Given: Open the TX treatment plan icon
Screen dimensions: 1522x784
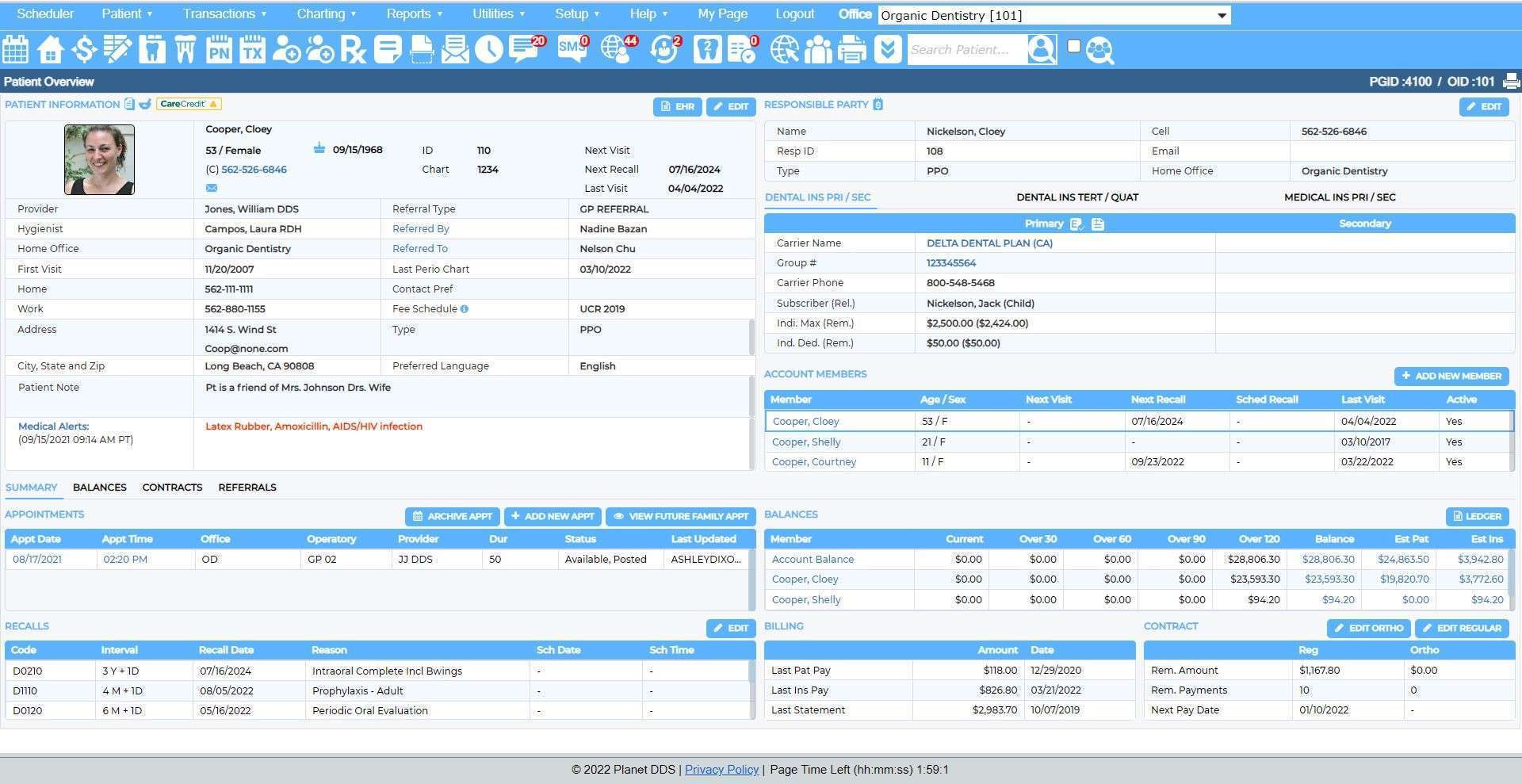Looking at the screenshot, I should coord(252,49).
